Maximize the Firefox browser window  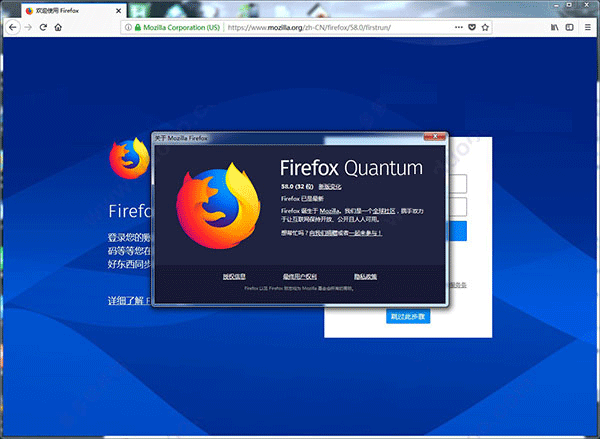pyautogui.click(x=569, y=5)
